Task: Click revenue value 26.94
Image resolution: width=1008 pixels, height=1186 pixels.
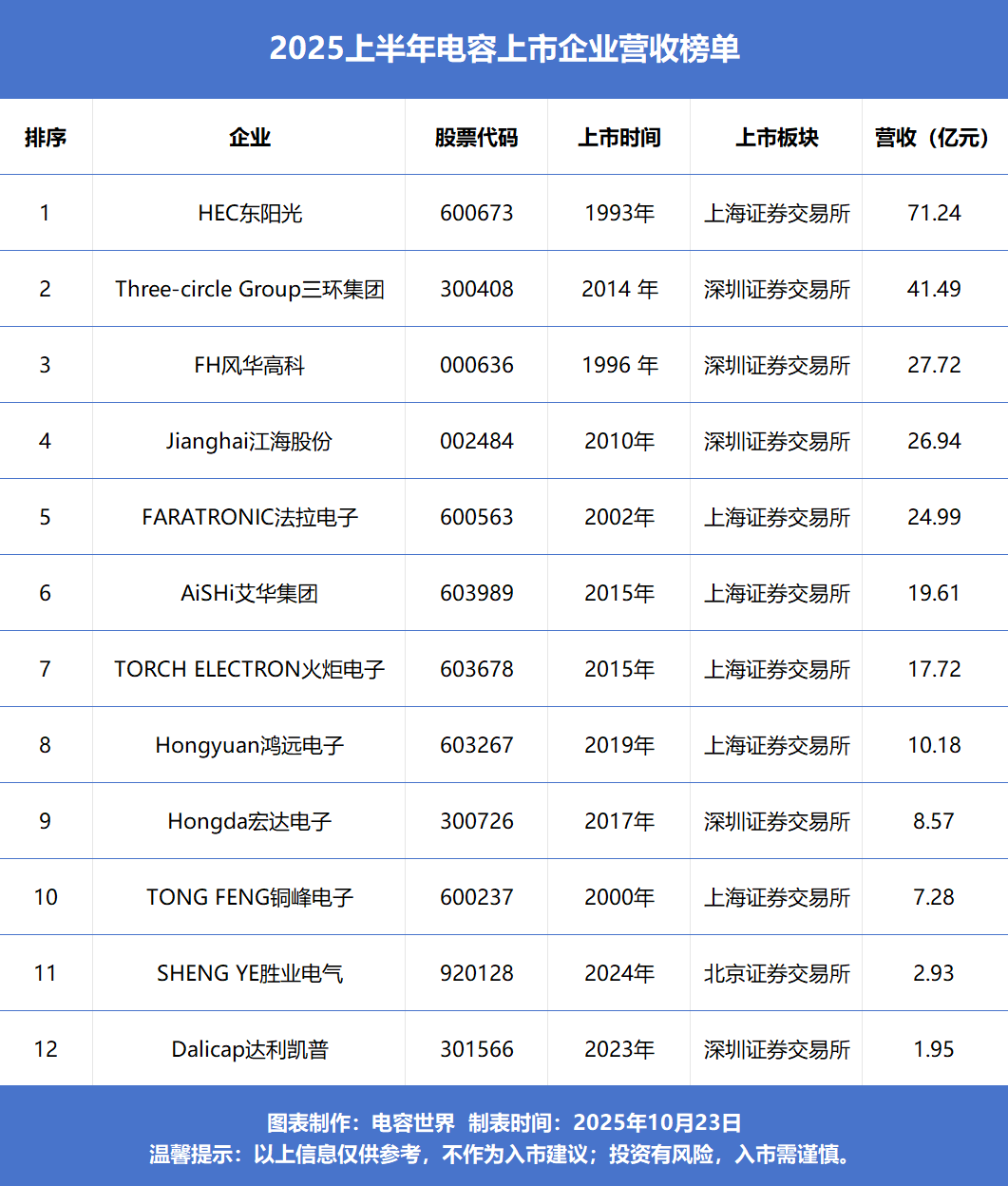Action: (x=935, y=441)
